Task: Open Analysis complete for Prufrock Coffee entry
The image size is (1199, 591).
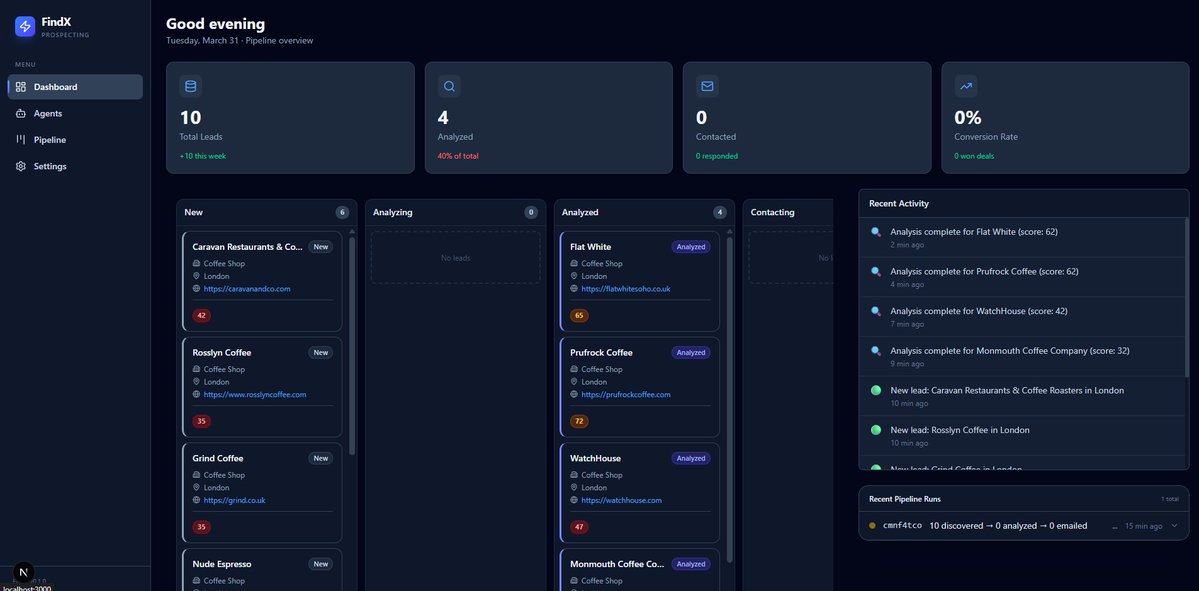Action: pyautogui.click(x=1024, y=277)
